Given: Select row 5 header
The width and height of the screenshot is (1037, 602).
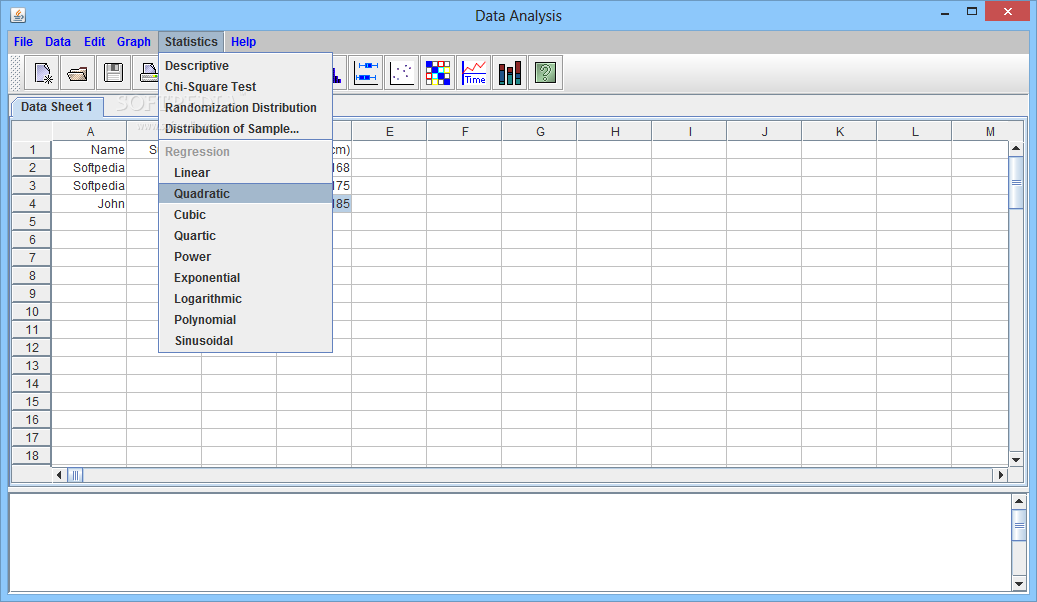Looking at the screenshot, I should coord(32,222).
